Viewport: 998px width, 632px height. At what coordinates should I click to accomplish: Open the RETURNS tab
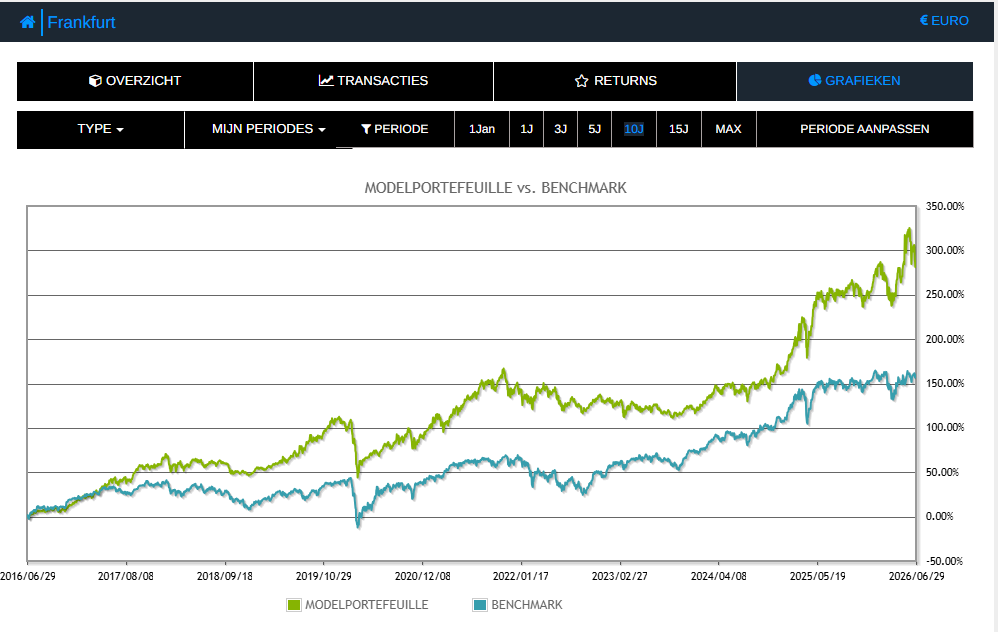(x=615, y=81)
